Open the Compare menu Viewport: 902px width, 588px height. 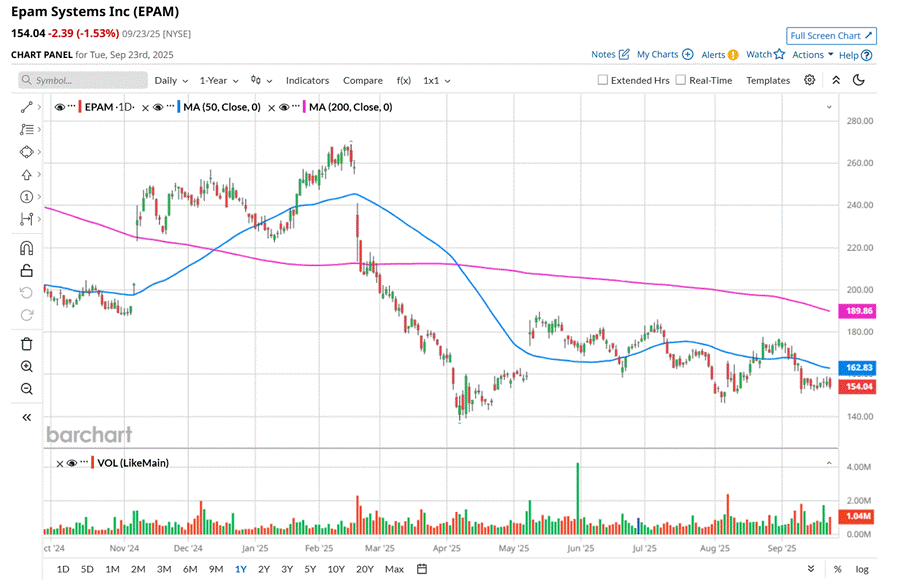pos(362,81)
